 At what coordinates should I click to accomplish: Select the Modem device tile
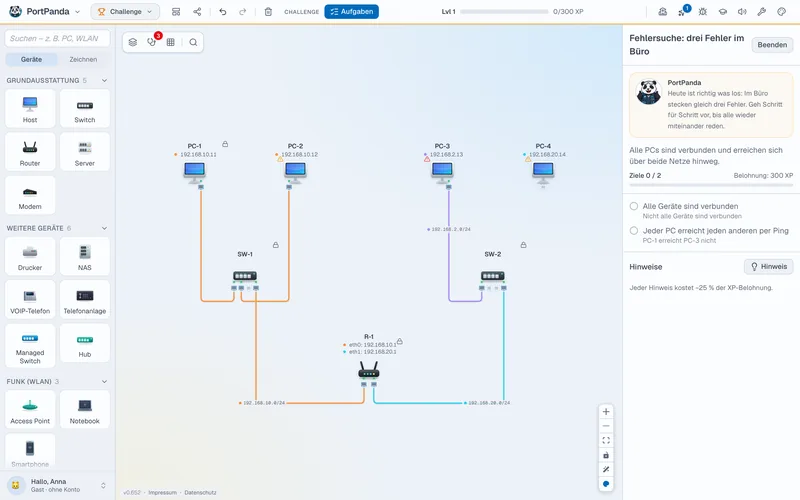tap(30, 195)
